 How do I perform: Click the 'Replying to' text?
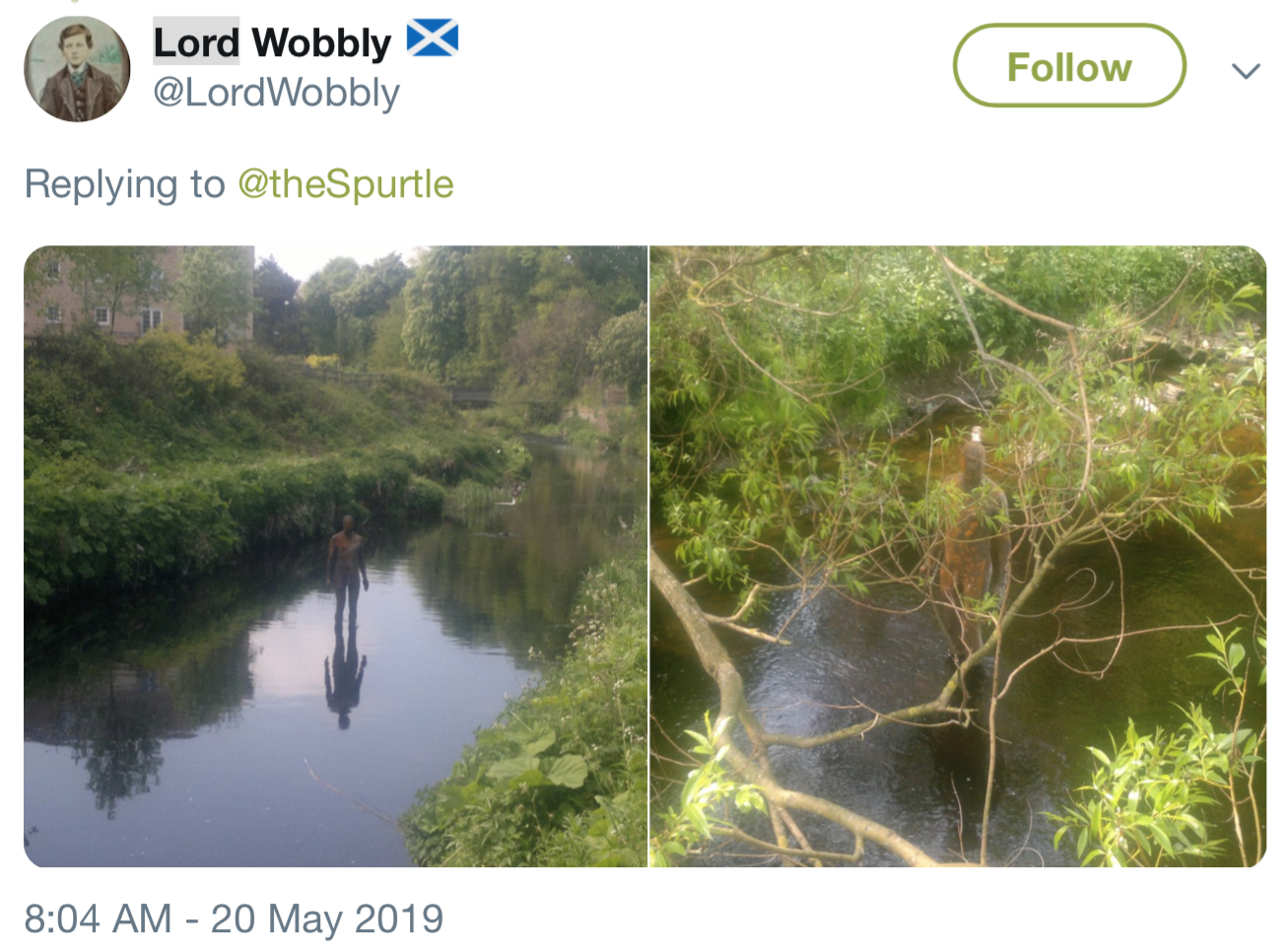click(x=125, y=184)
